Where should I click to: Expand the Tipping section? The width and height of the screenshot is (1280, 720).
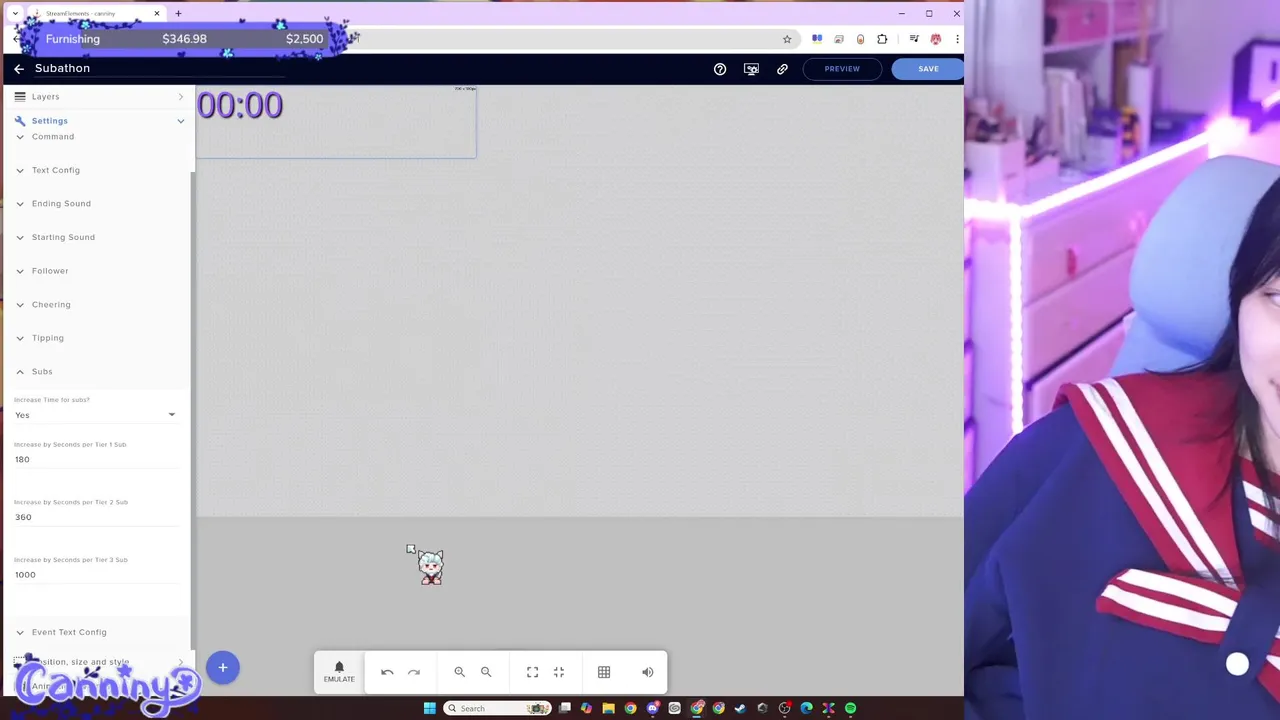pyautogui.click(x=47, y=338)
